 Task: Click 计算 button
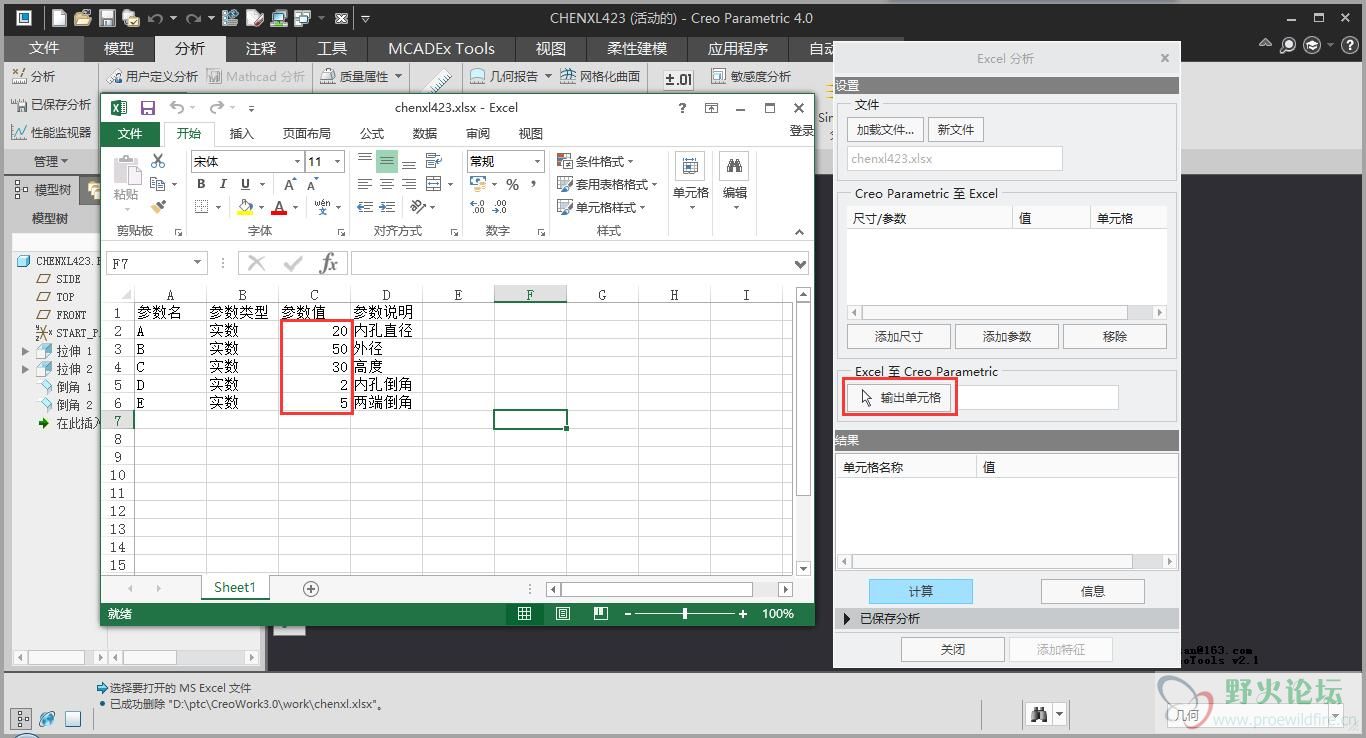pyautogui.click(x=920, y=591)
